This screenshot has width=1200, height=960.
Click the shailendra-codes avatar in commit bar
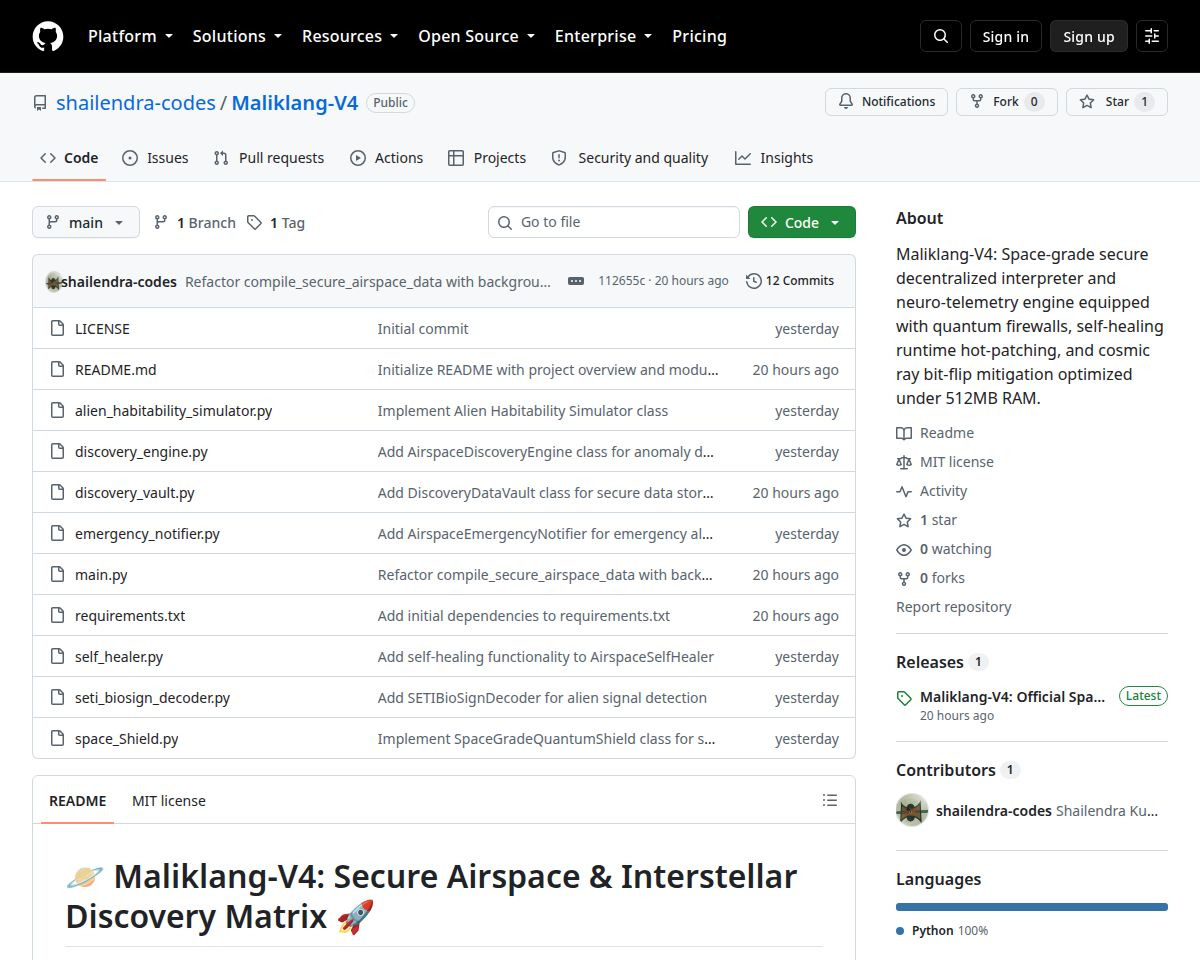pyautogui.click(x=54, y=281)
